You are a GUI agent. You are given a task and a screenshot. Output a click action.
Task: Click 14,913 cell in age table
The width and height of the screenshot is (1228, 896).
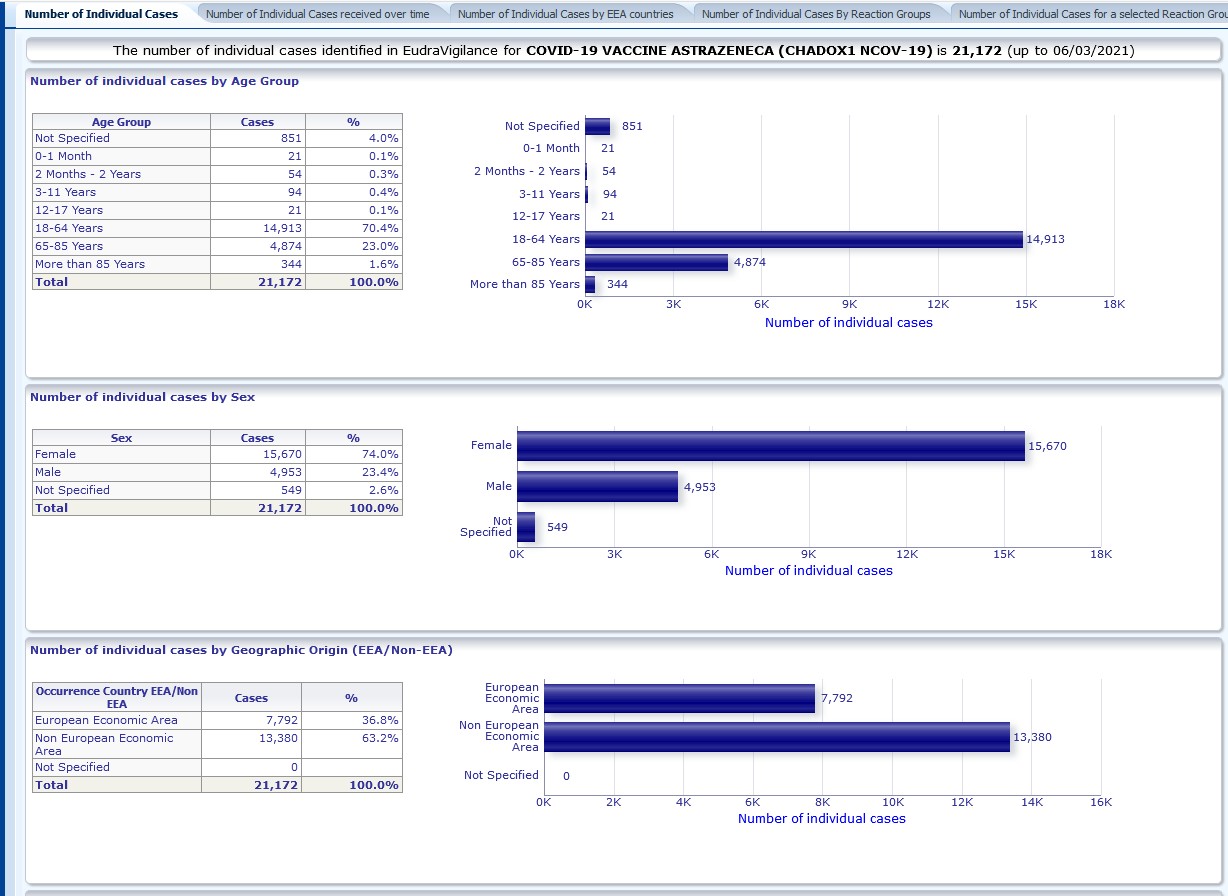click(258, 228)
